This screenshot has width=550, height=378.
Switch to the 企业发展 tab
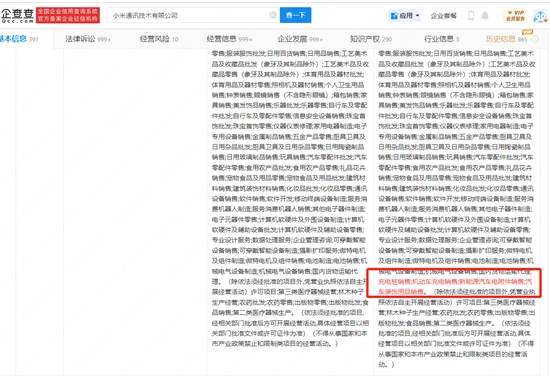point(300,39)
